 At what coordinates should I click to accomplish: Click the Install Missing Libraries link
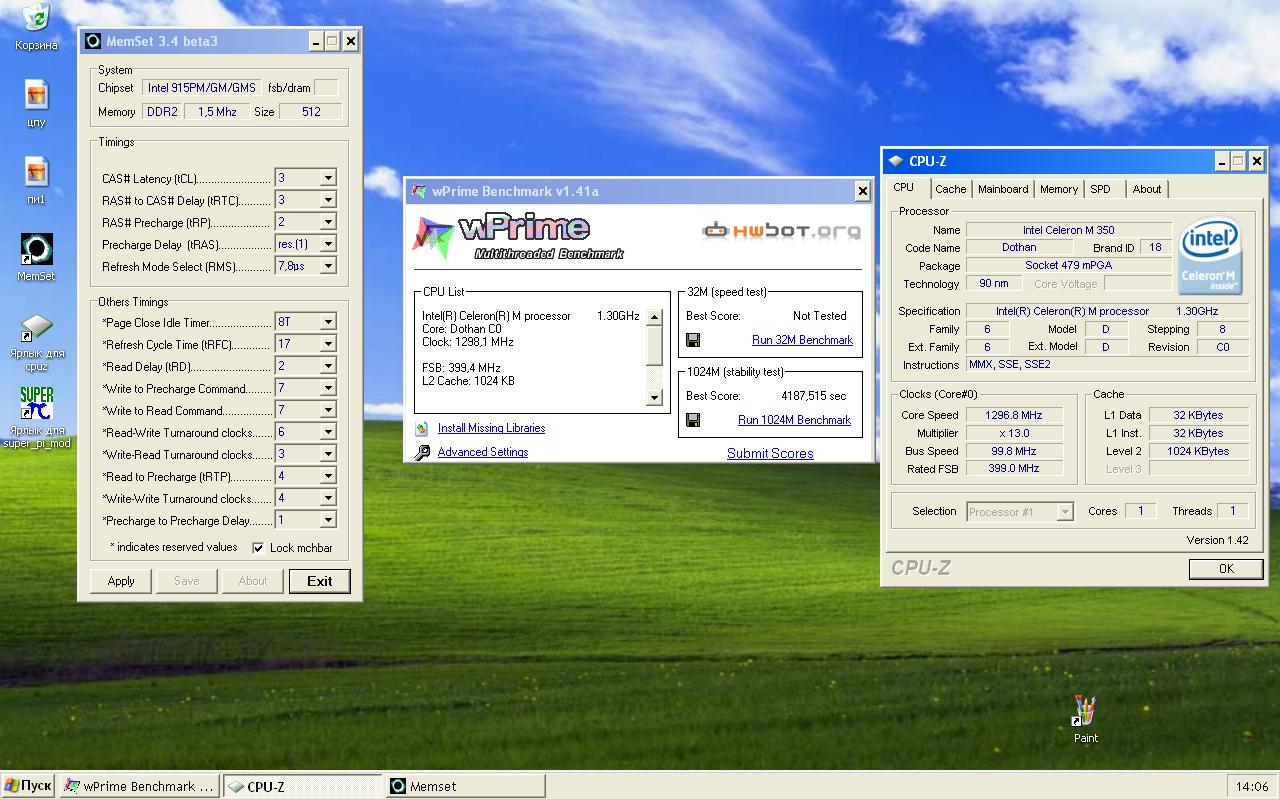(x=491, y=428)
